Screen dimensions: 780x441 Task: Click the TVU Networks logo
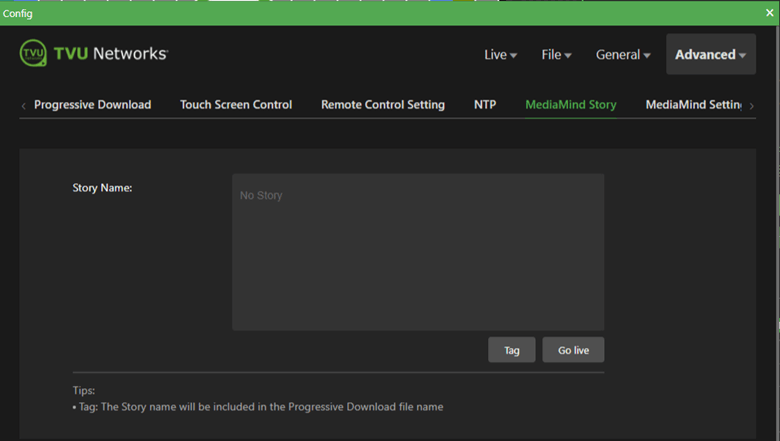(94, 53)
